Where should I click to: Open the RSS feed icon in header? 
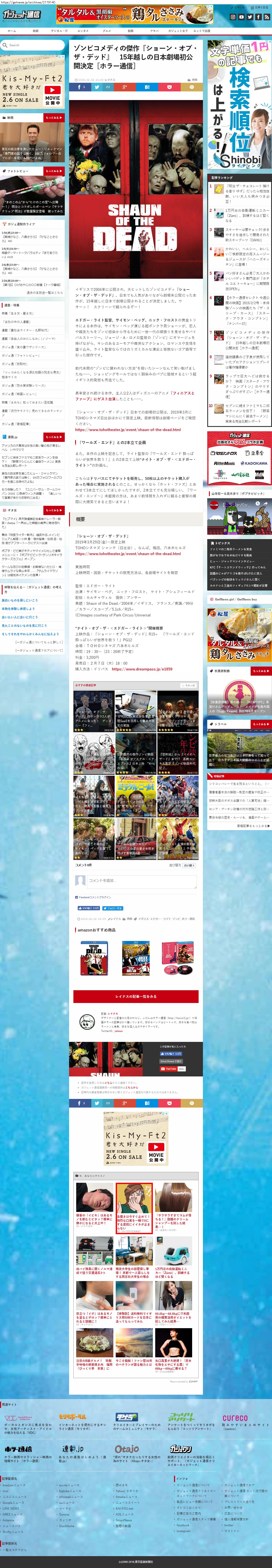267,17
